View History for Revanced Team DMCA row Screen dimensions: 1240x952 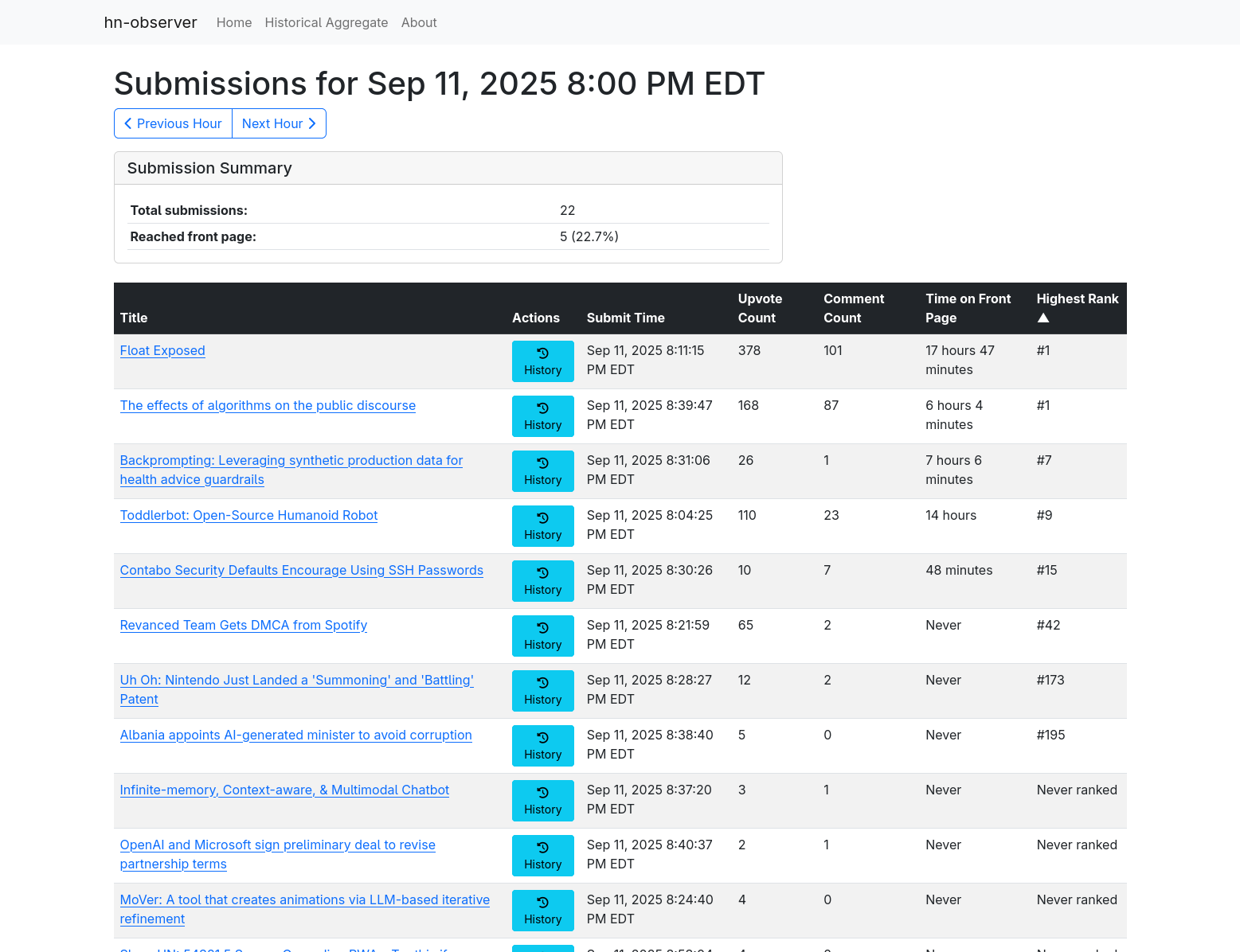click(542, 636)
